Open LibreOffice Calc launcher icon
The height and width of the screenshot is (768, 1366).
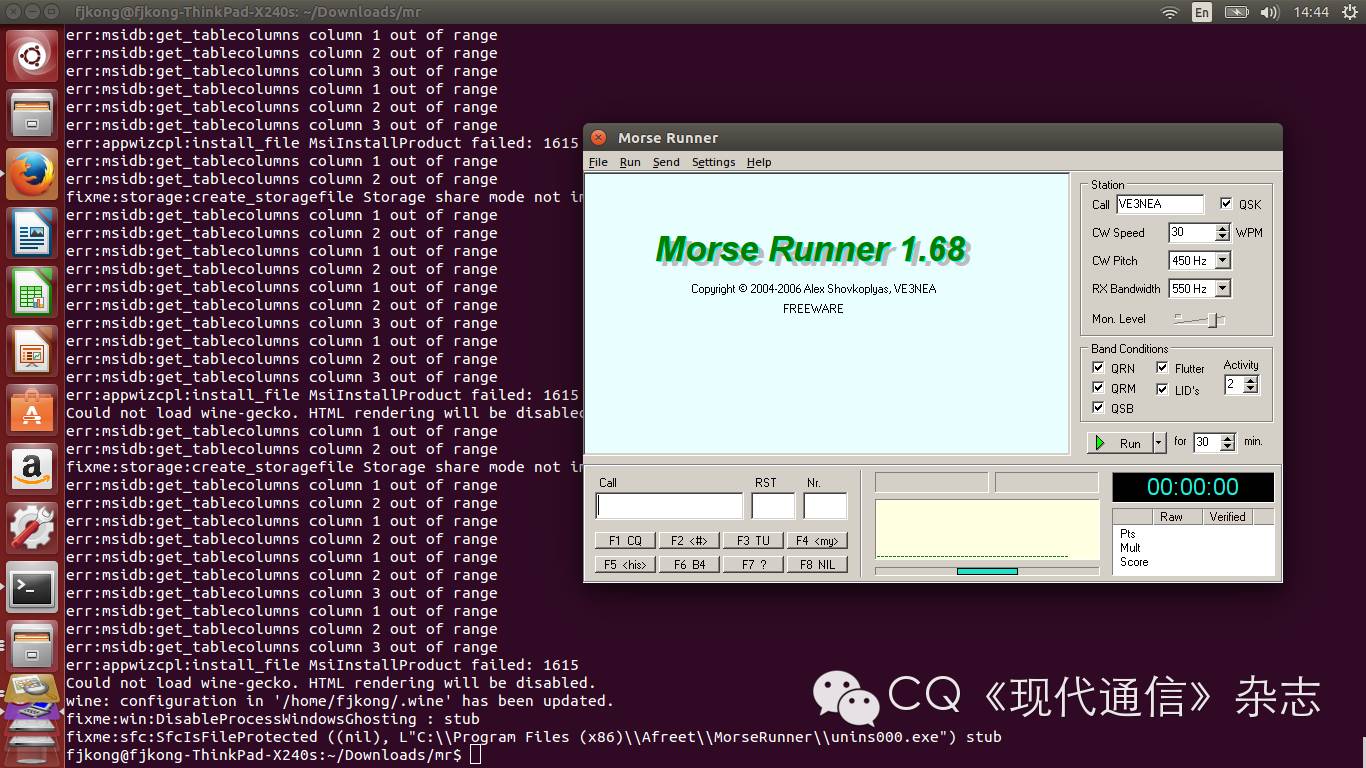[x=32, y=292]
